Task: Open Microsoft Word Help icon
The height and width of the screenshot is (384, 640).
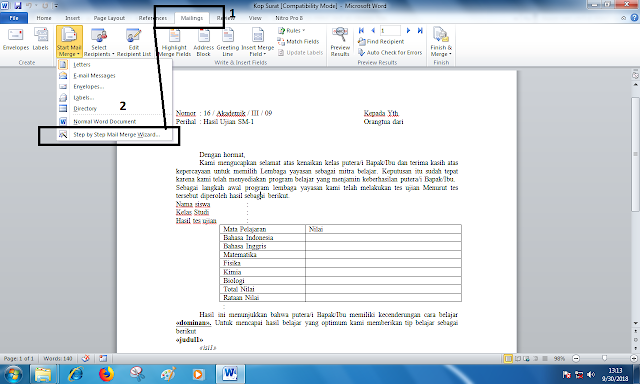Action: (634, 18)
